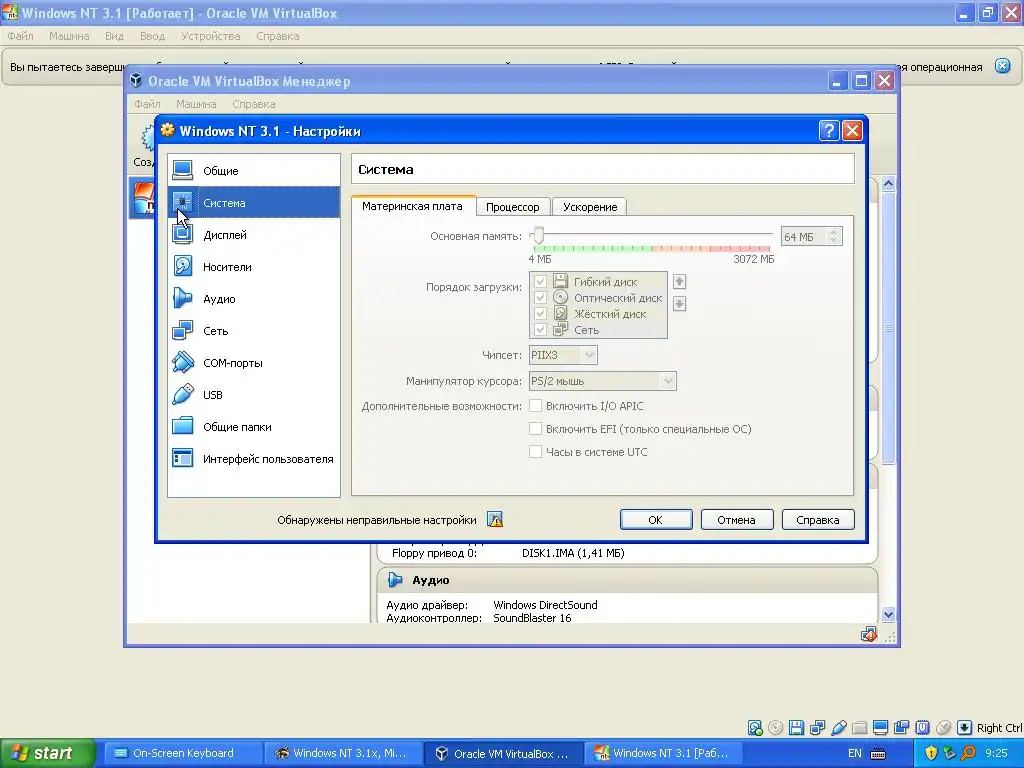Viewport: 1024px width, 768px height.
Task: Open the Общие папки category
Action: (254, 426)
